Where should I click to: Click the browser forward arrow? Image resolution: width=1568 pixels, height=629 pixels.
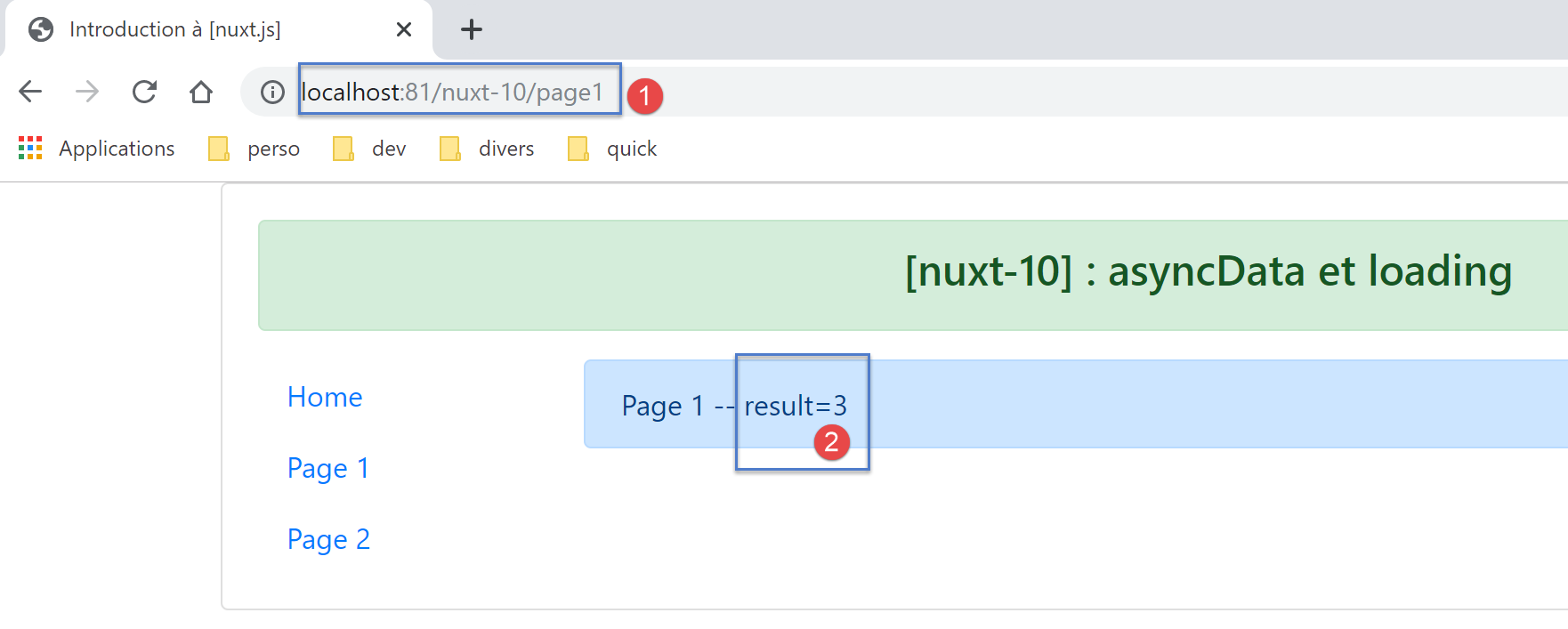(87, 92)
